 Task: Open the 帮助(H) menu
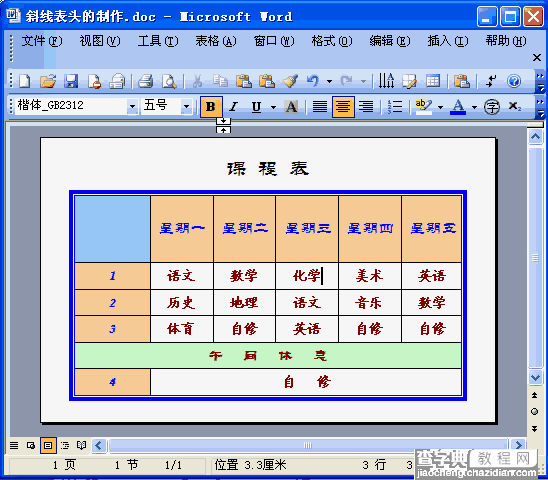click(x=506, y=41)
